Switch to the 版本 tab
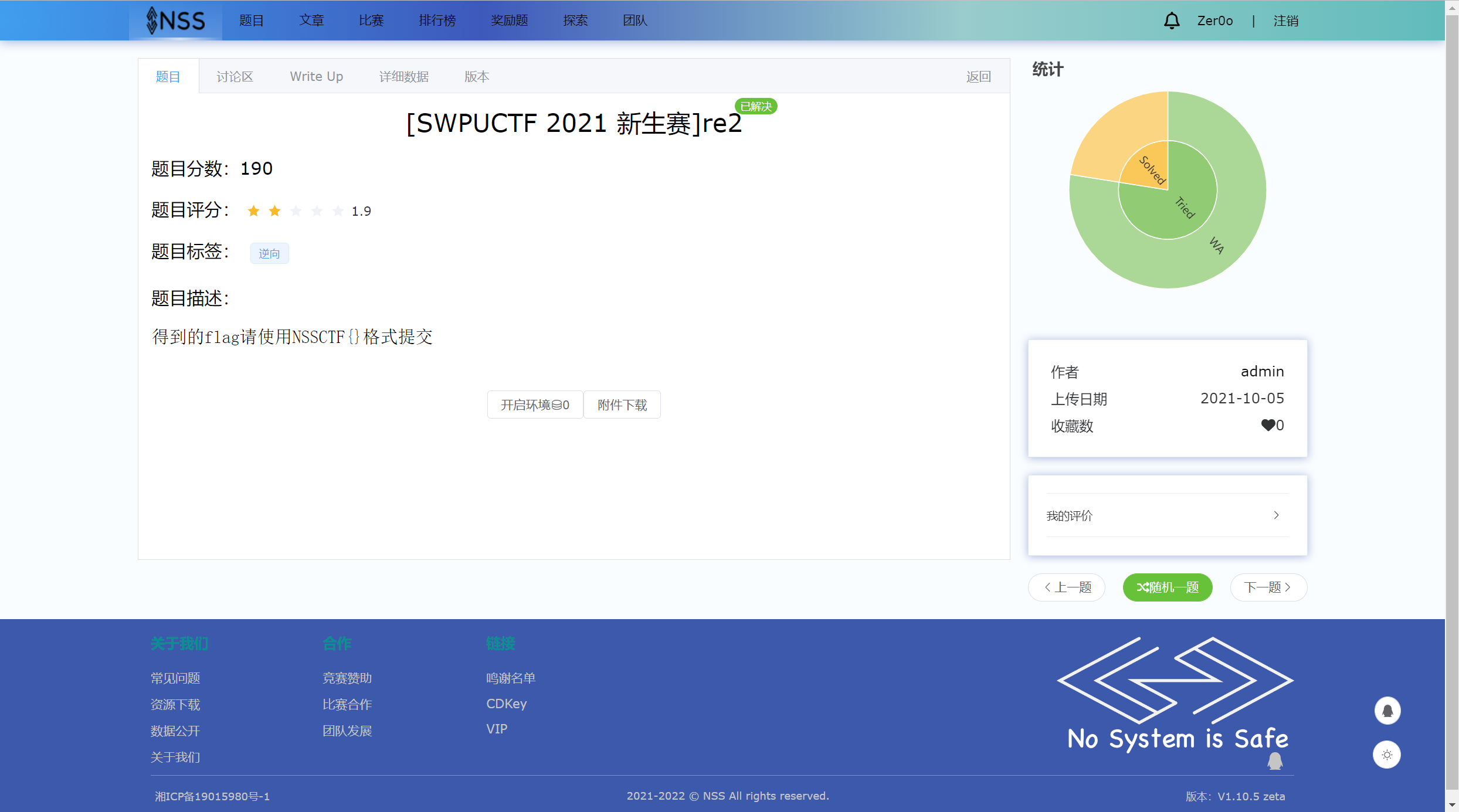This screenshot has width=1459, height=812. [x=477, y=76]
